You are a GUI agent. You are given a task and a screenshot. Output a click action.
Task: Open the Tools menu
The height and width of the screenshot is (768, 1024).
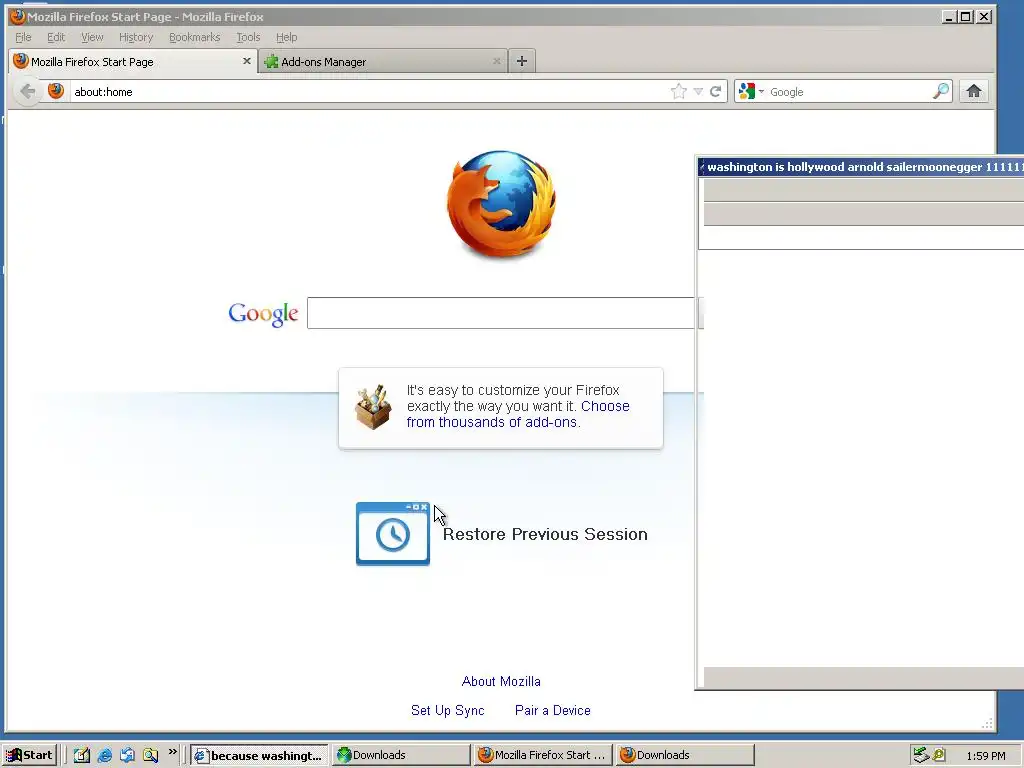(248, 37)
